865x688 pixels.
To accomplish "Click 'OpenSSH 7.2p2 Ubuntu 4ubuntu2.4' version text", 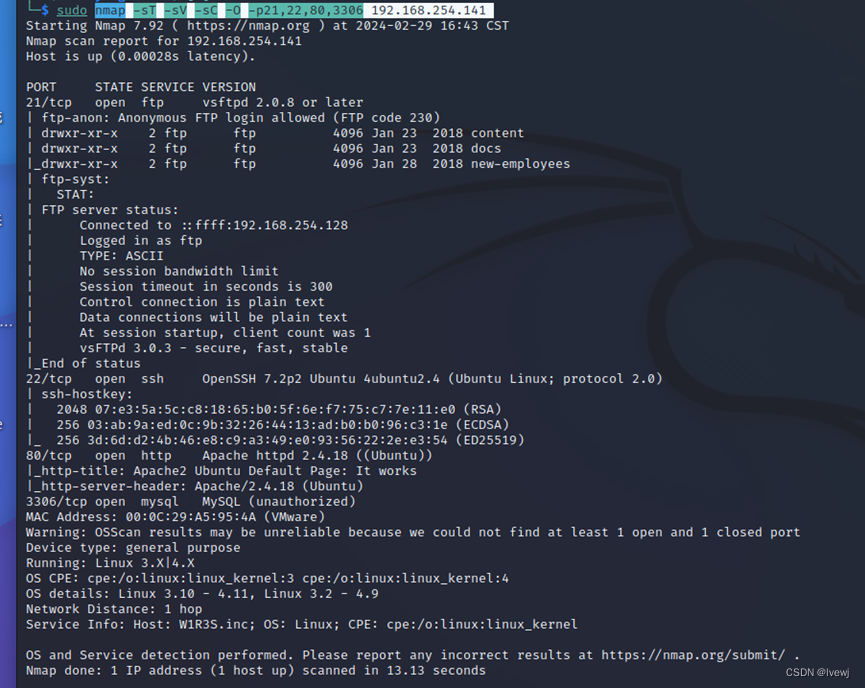I will click(321, 379).
